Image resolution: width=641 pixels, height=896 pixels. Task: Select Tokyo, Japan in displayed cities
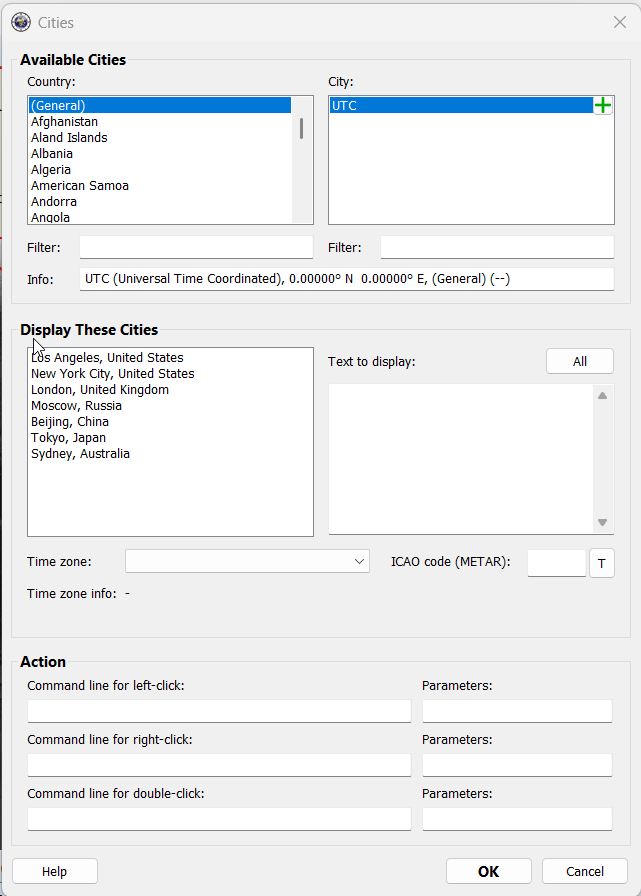click(x=68, y=437)
